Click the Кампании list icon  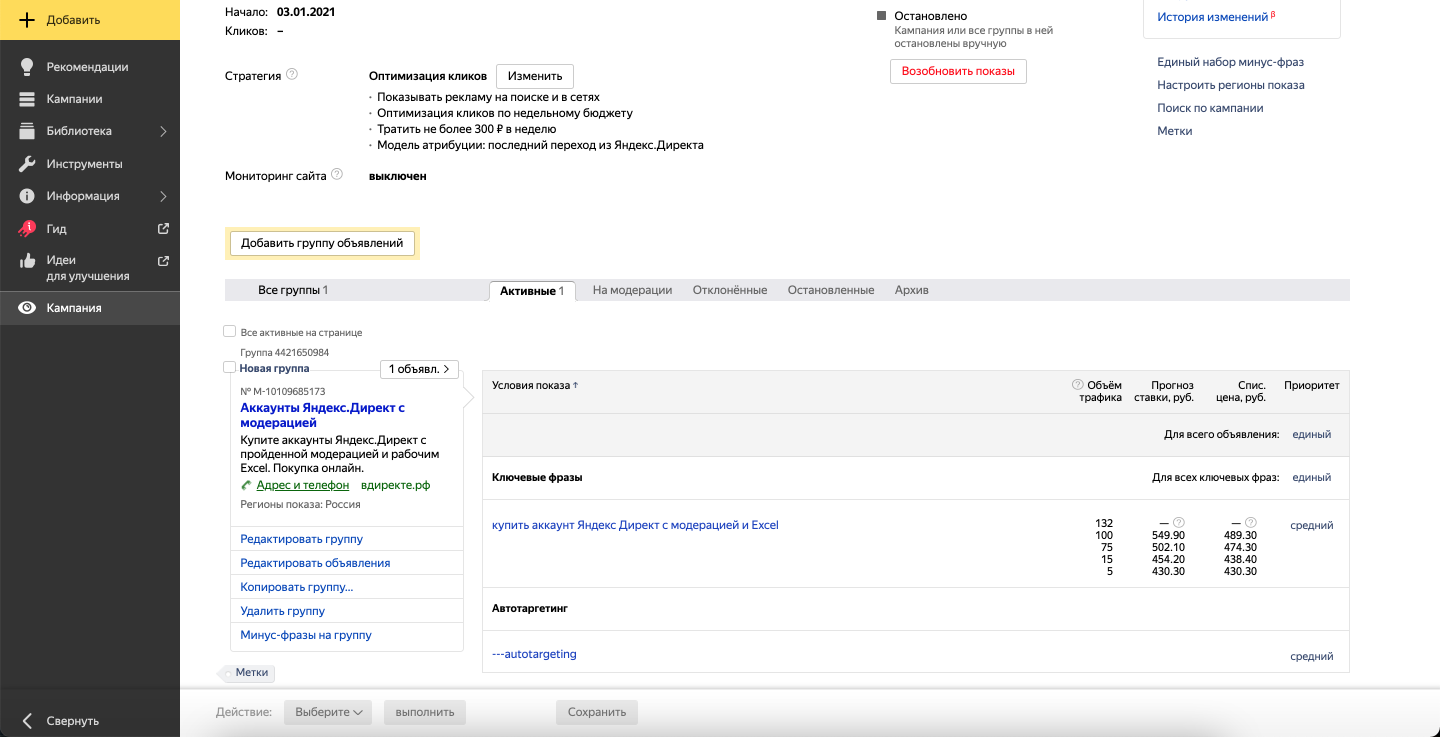click(x=27, y=99)
